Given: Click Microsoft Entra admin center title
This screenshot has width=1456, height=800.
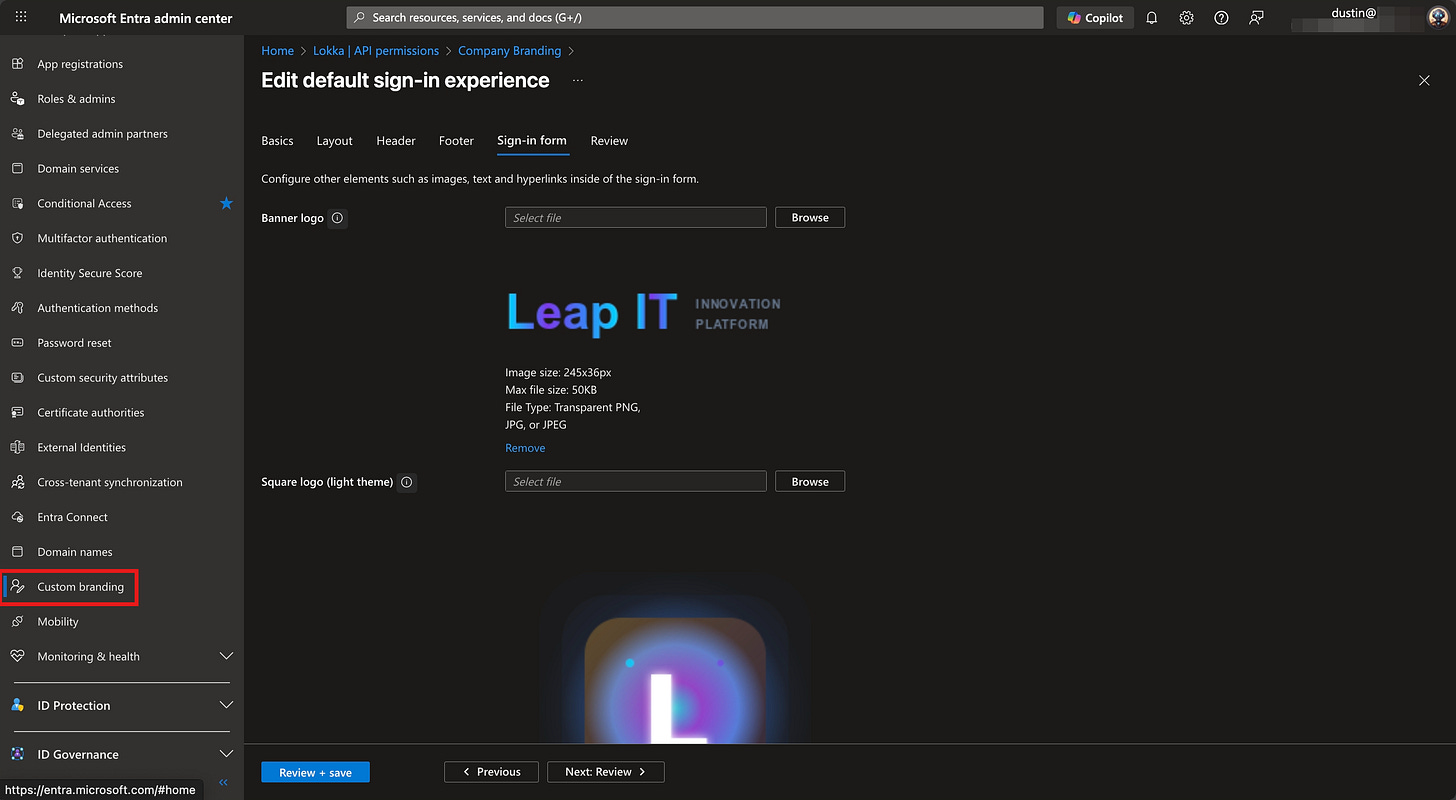Looking at the screenshot, I should pyautogui.click(x=146, y=18).
